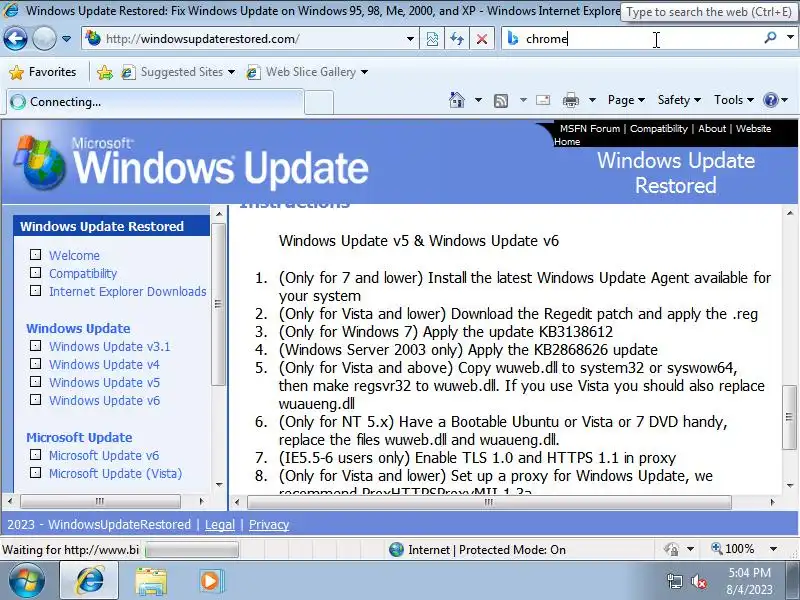Open the Favorites star button
800x600 pixels.
(x=43, y=72)
